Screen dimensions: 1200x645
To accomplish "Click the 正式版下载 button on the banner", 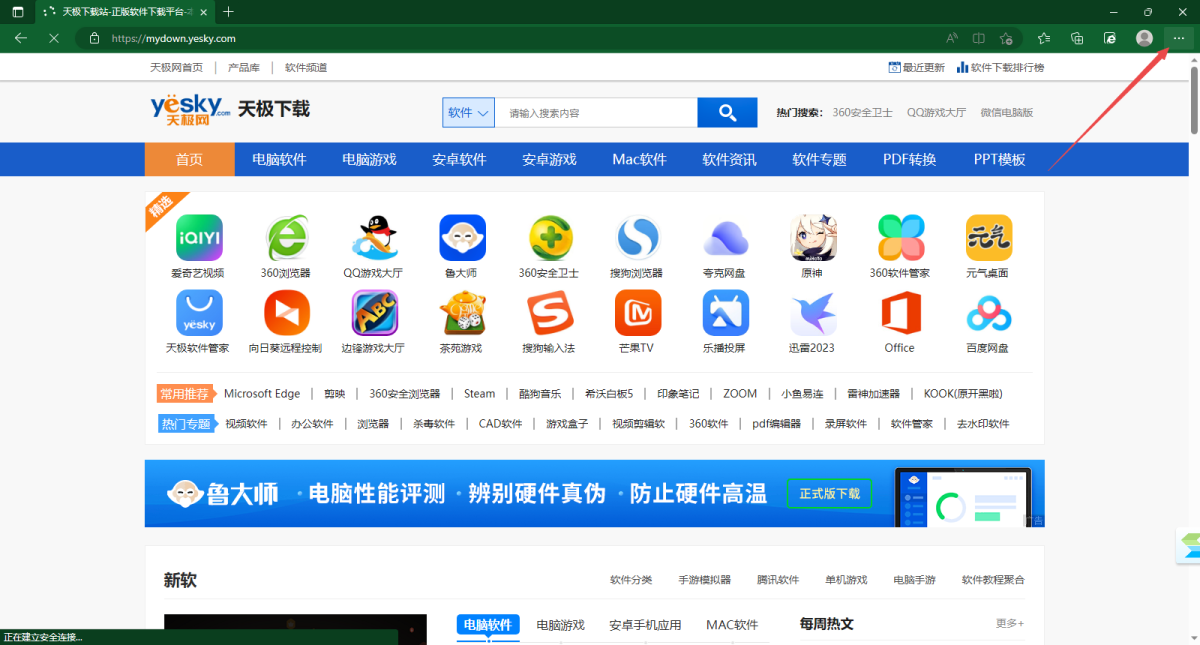I will pyautogui.click(x=829, y=493).
